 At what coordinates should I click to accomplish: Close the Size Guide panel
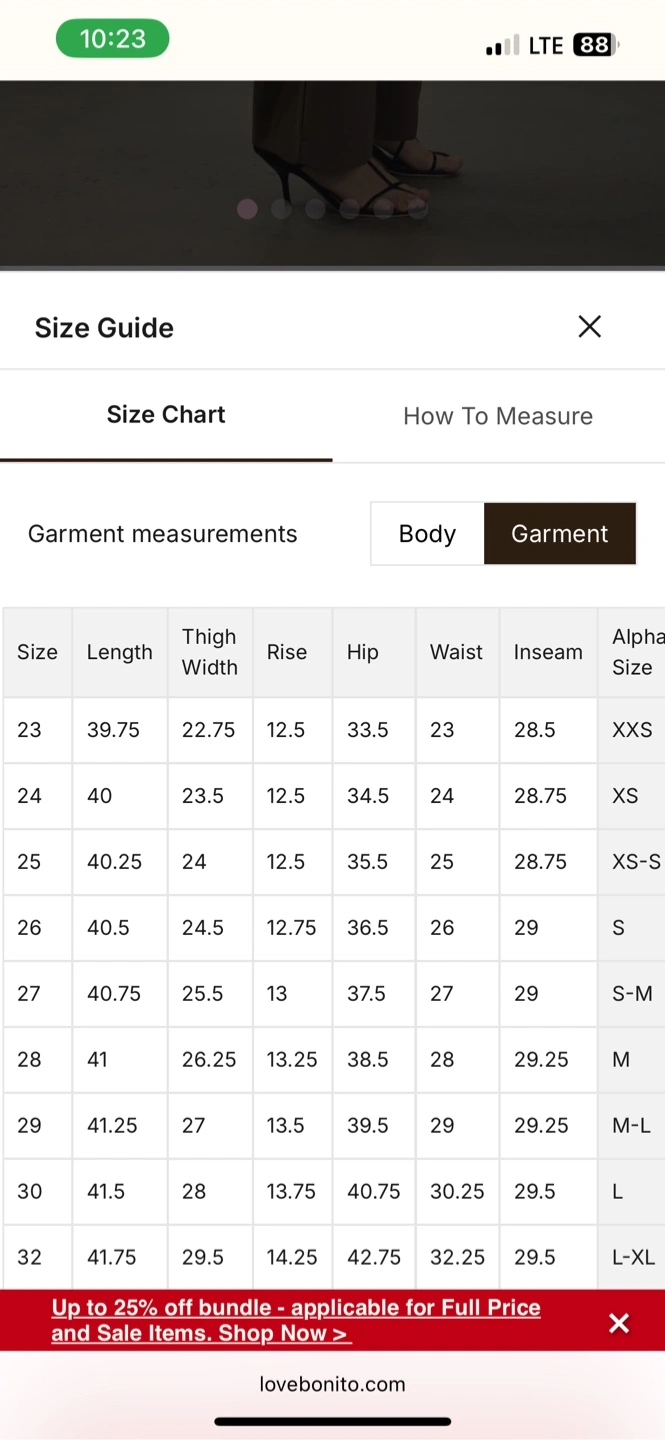pyautogui.click(x=589, y=327)
